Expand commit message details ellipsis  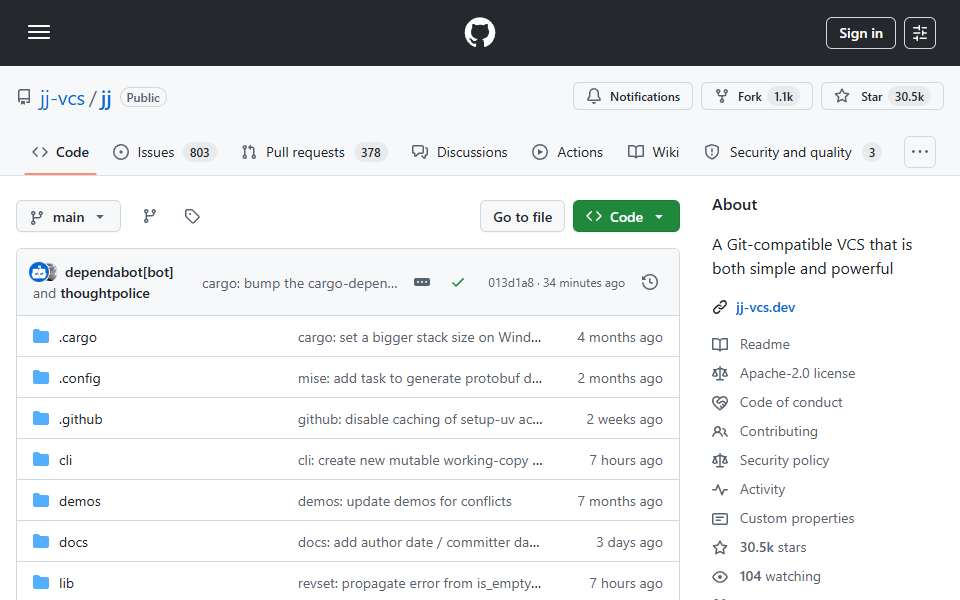click(422, 282)
